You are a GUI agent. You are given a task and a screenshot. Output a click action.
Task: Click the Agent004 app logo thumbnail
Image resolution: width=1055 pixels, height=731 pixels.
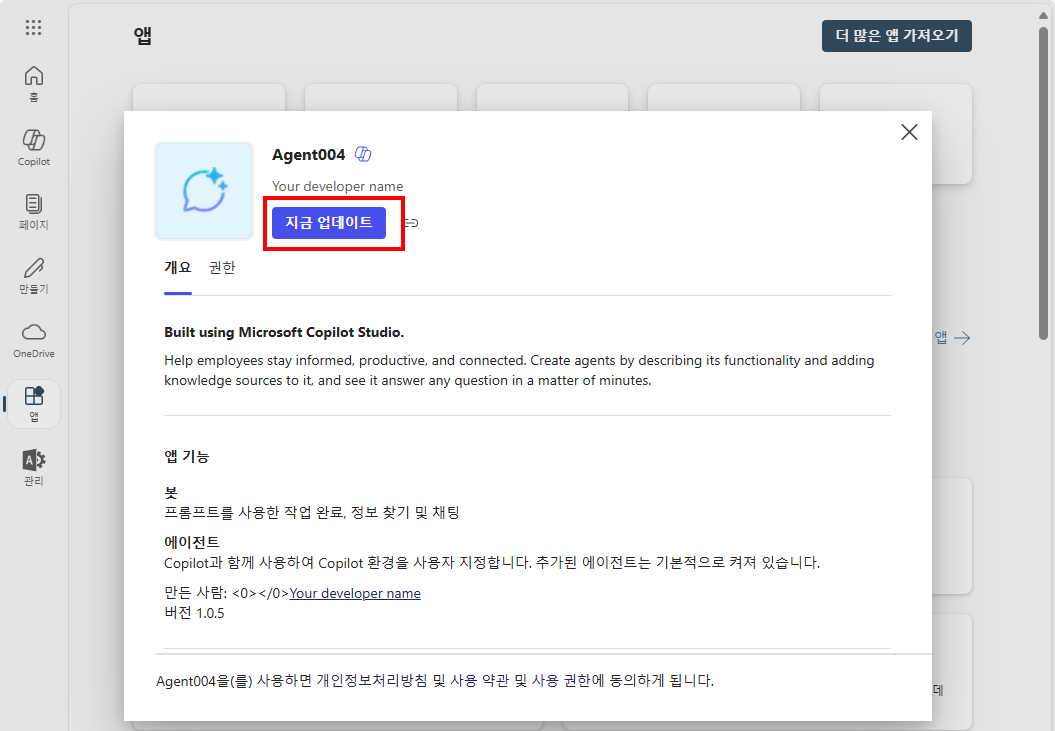click(x=204, y=190)
